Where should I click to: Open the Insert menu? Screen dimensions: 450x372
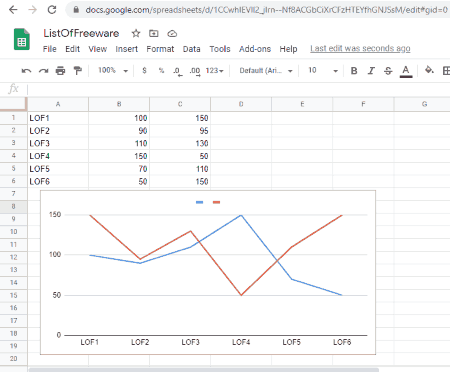[x=127, y=49]
